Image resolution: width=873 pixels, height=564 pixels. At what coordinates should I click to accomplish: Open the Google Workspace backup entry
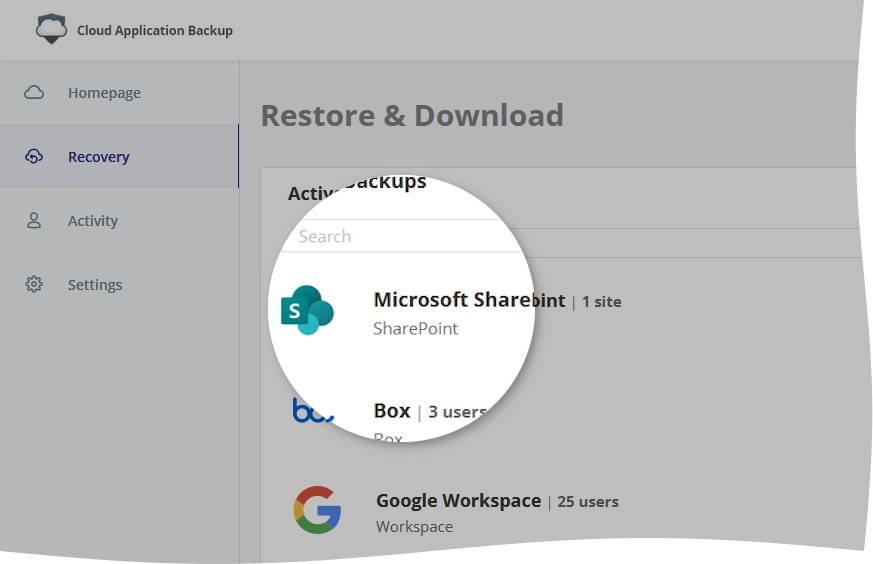(458, 501)
